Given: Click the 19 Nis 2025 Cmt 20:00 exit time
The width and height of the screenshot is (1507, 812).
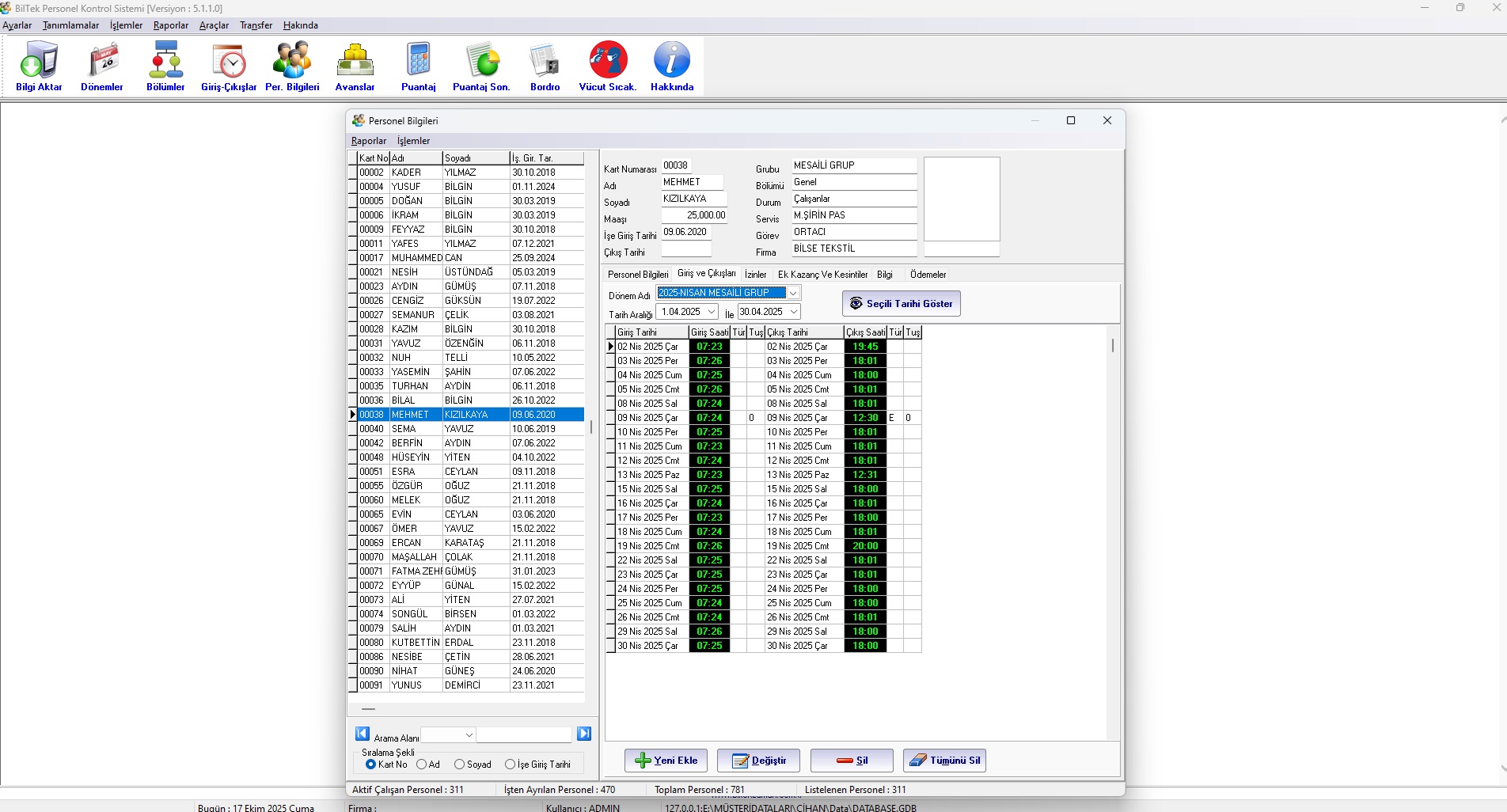Looking at the screenshot, I should click(865, 546).
